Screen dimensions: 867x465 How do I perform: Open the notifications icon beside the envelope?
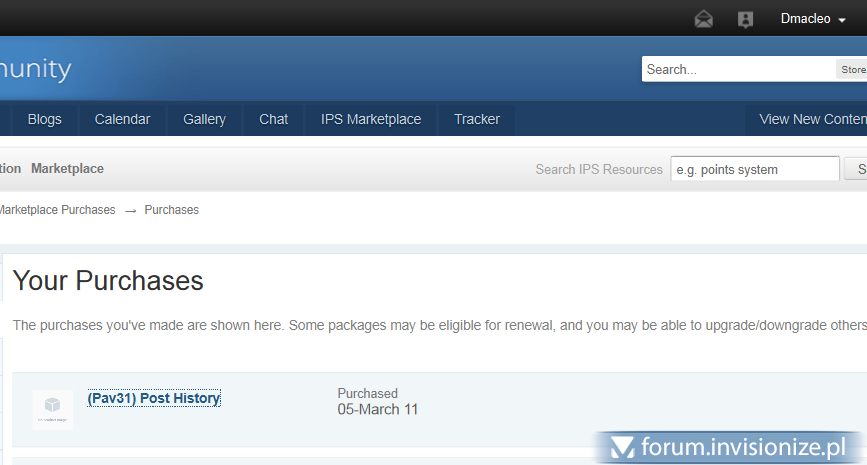pyautogui.click(x=745, y=19)
